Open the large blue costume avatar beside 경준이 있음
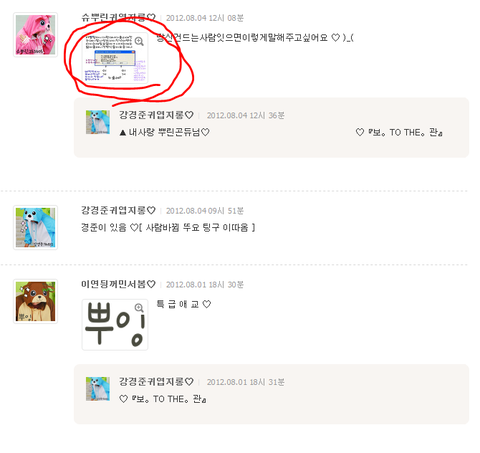The image size is (480, 453). coord(35,227)
